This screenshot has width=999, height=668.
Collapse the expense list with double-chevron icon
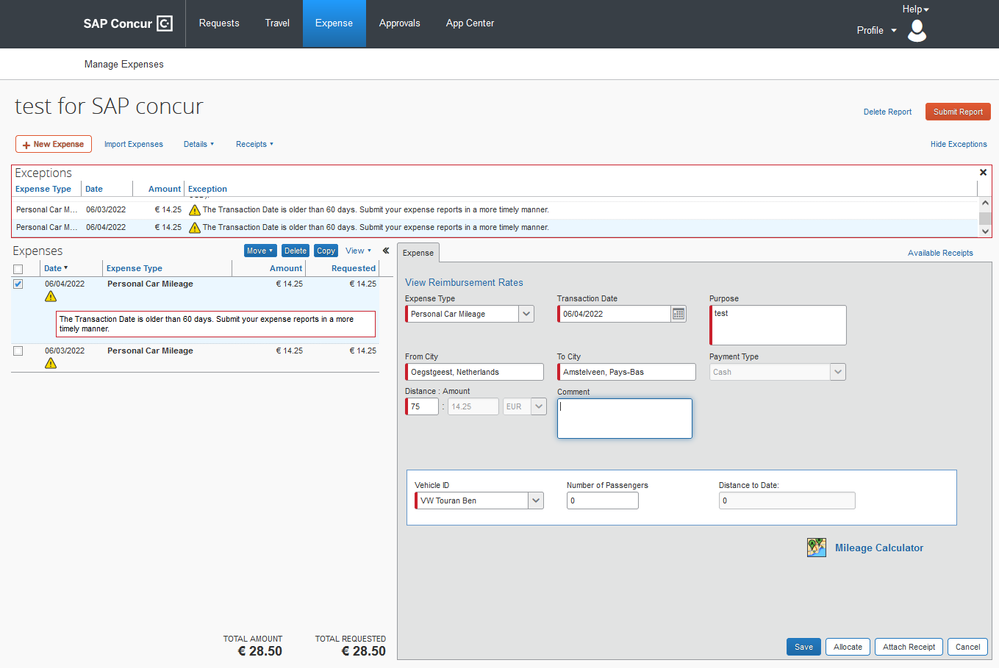tap(385, 250)
